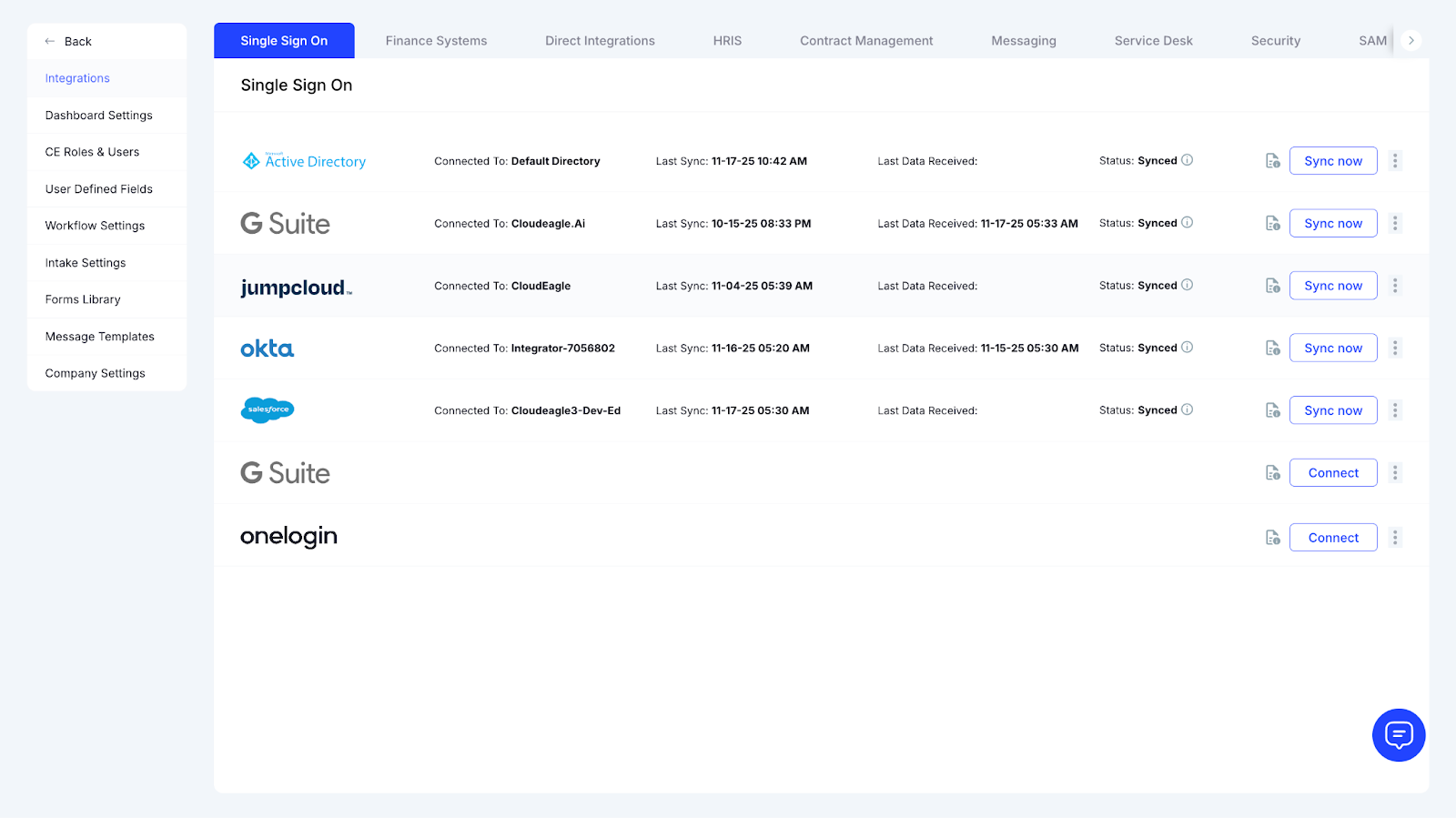Screen dimensions: 1456x818
Task: Click the unconnected G Suite logo
Action: tap(285, 473)
